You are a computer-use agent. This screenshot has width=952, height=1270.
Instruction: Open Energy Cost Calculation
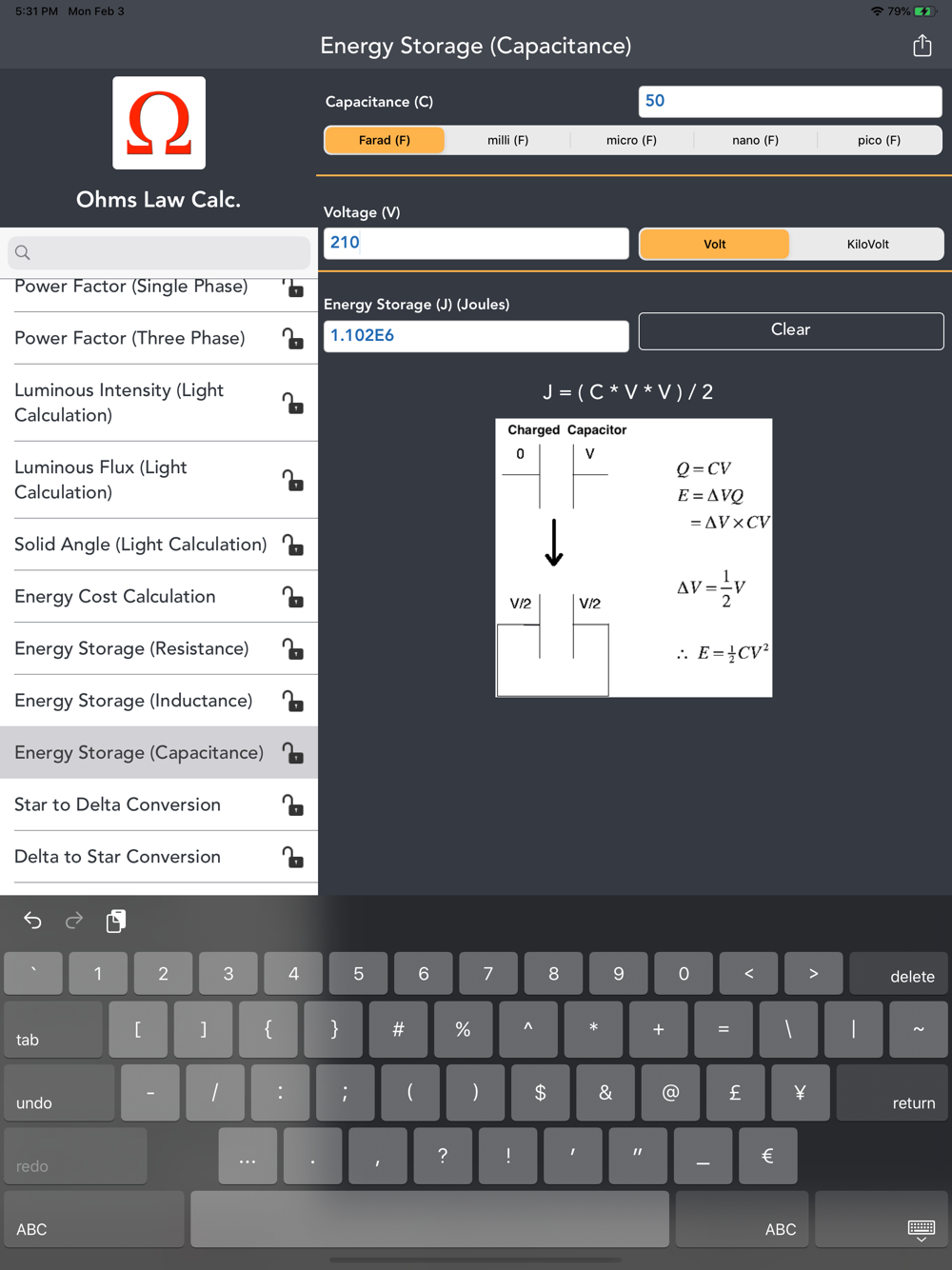[x=159, y=597]
